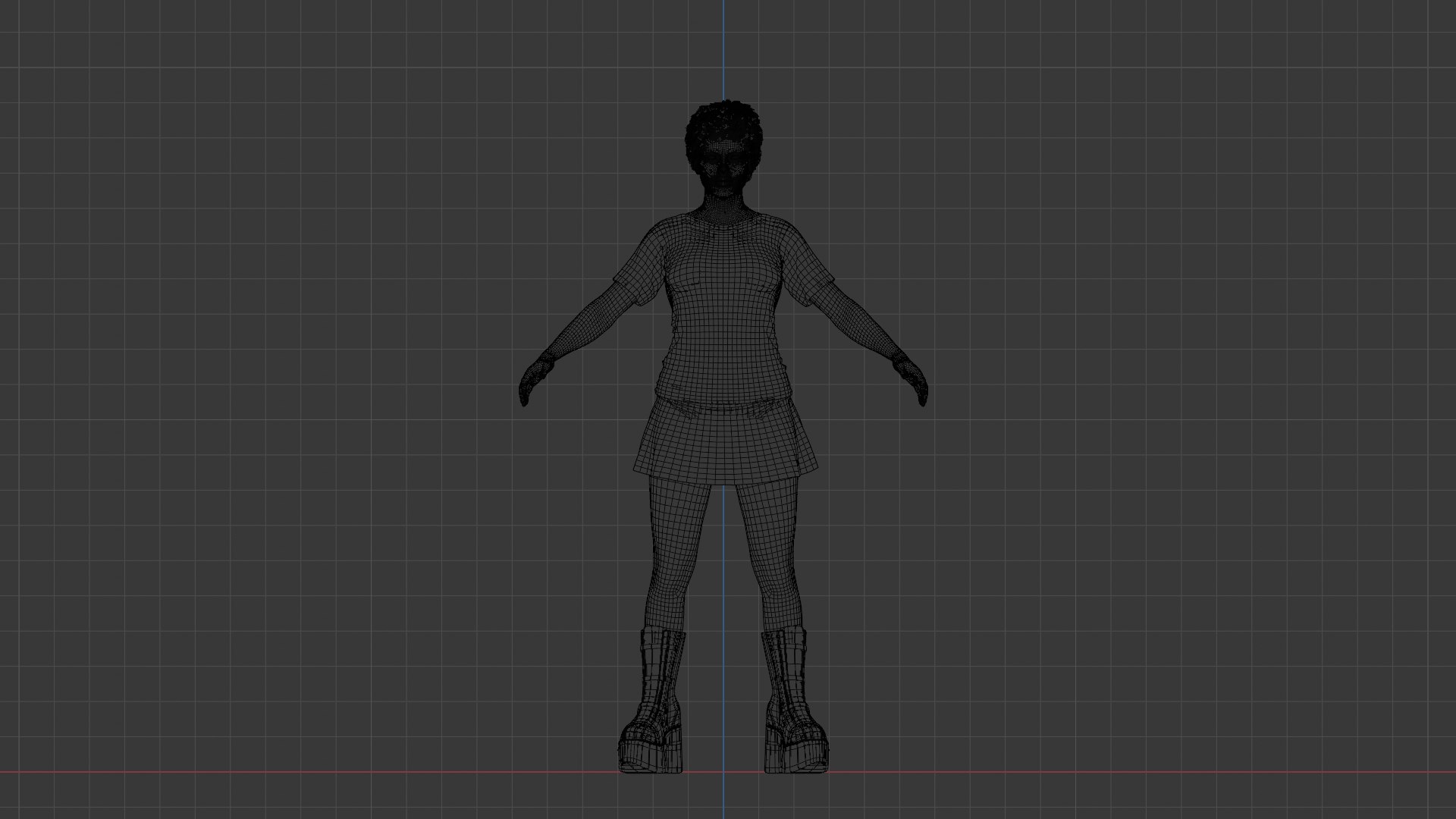The width and height of the screenshot is (1456, 819).
Task: Select the hand on the viewer's right side
Action: [x=911, y=379]
